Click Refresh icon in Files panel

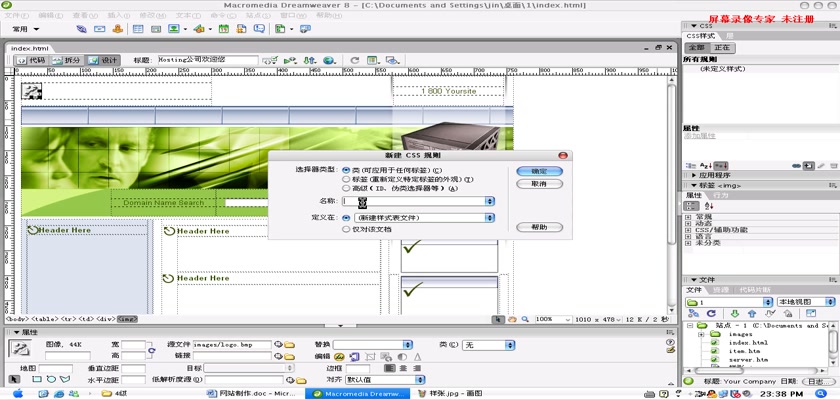711,314
